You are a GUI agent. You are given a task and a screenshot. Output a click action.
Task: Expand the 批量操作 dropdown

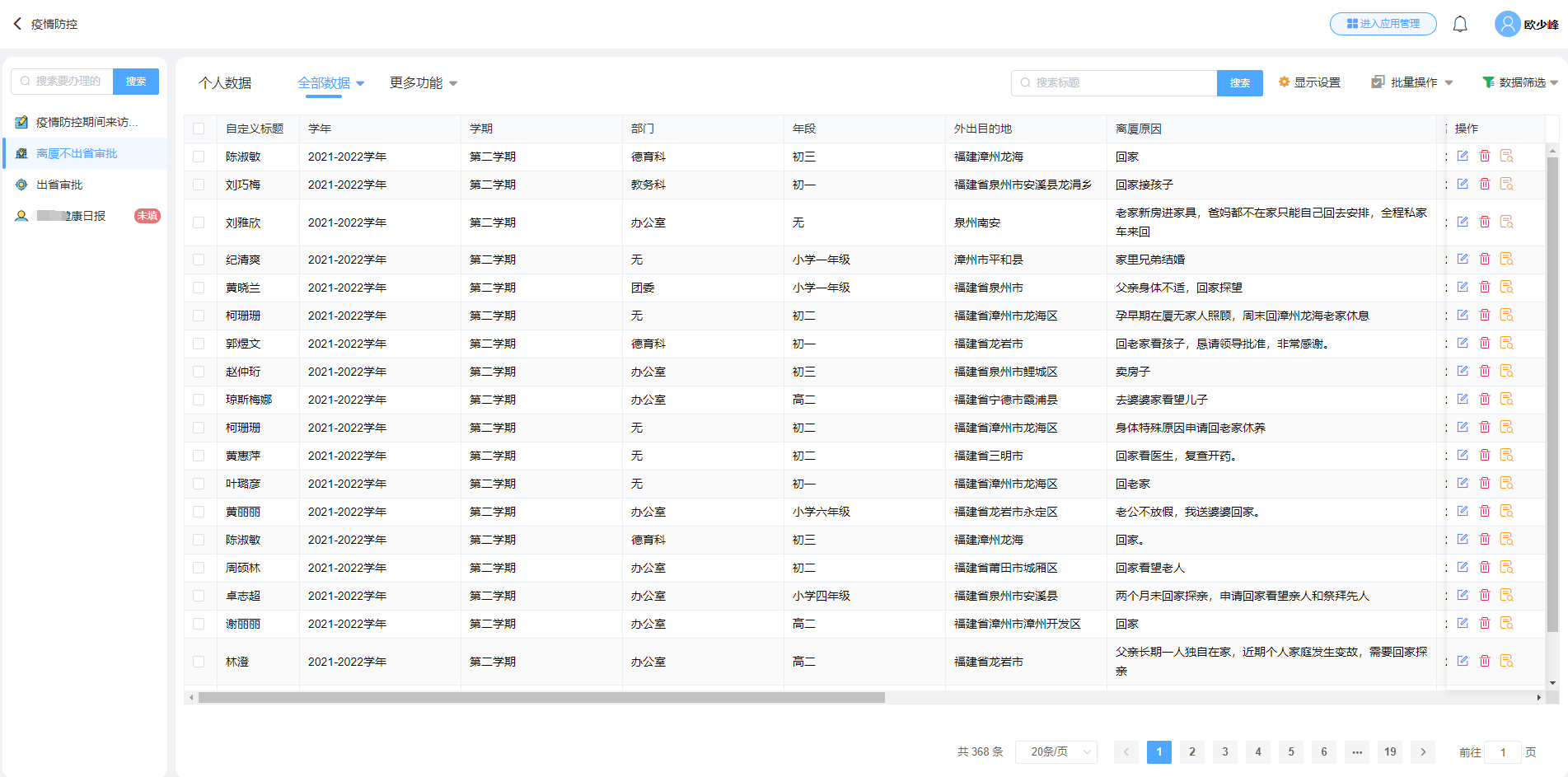1411,82
